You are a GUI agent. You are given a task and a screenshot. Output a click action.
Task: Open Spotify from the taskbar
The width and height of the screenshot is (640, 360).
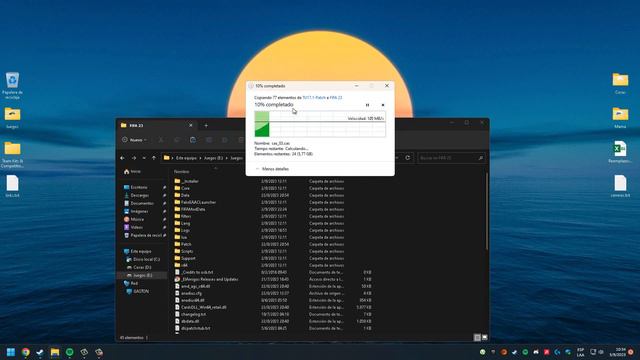[69, 352]
